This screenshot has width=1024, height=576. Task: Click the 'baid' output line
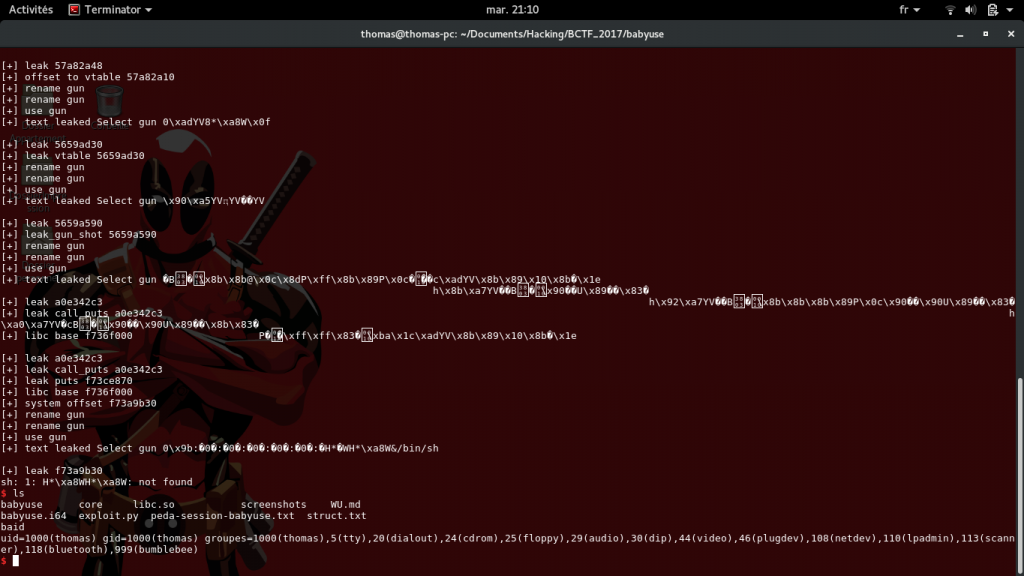[x=12, y=527]
